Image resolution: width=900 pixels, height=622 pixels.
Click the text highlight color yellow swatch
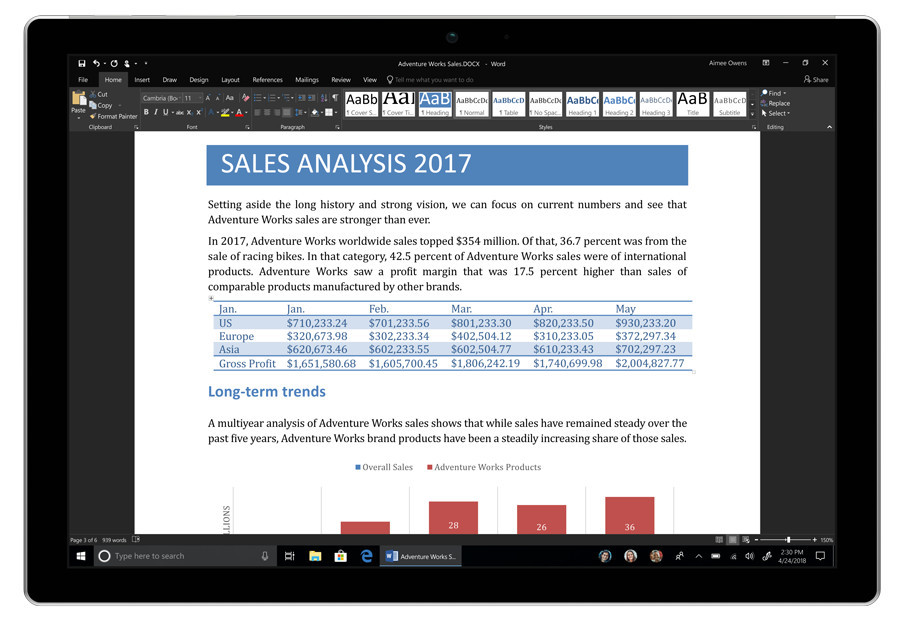click(225, 112)
